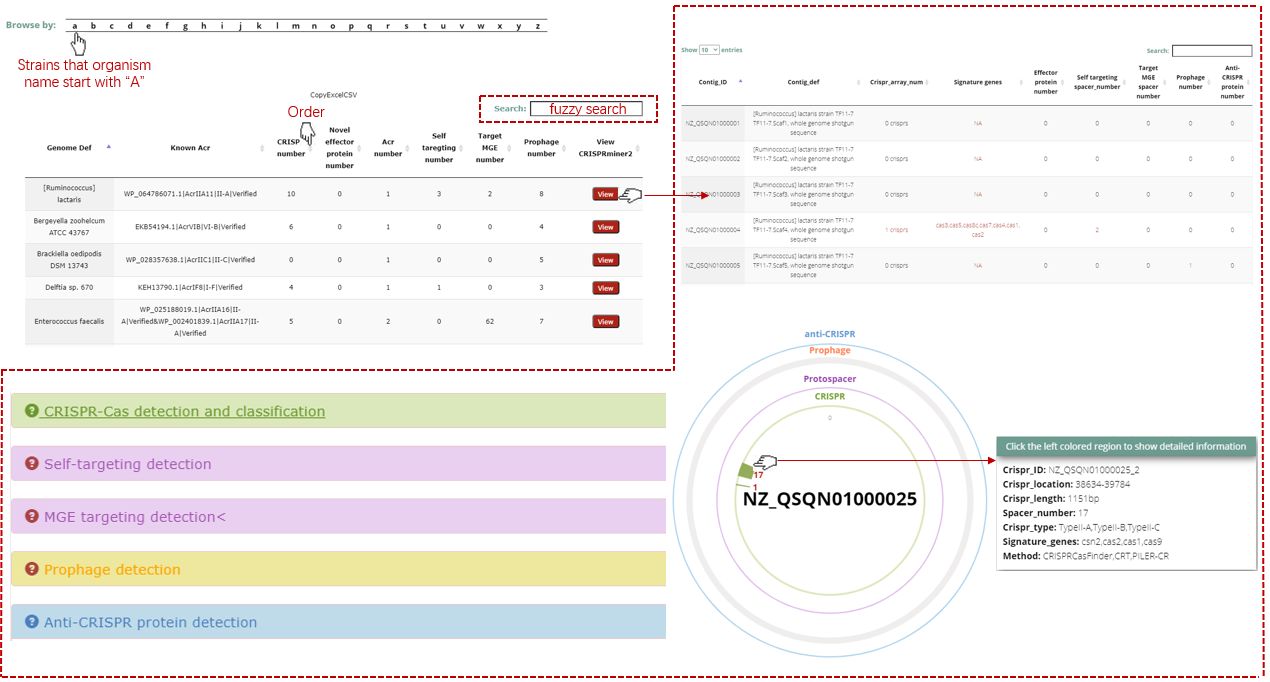Viewport: 1270px width, 682px height.
Task: Browse strains starting with letter z
Action: [538, 26]
